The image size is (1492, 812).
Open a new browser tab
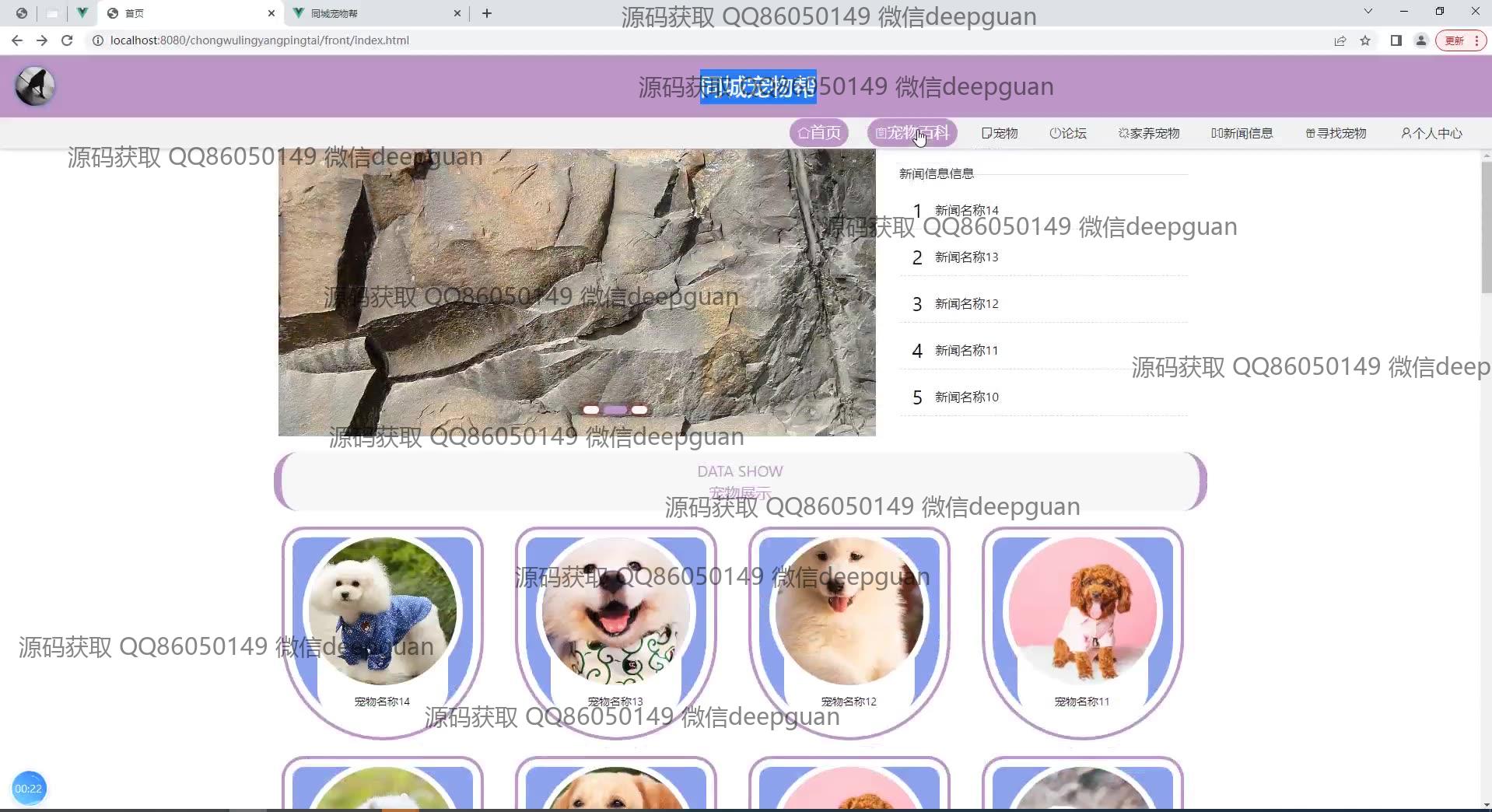click(x=487, y=13)
